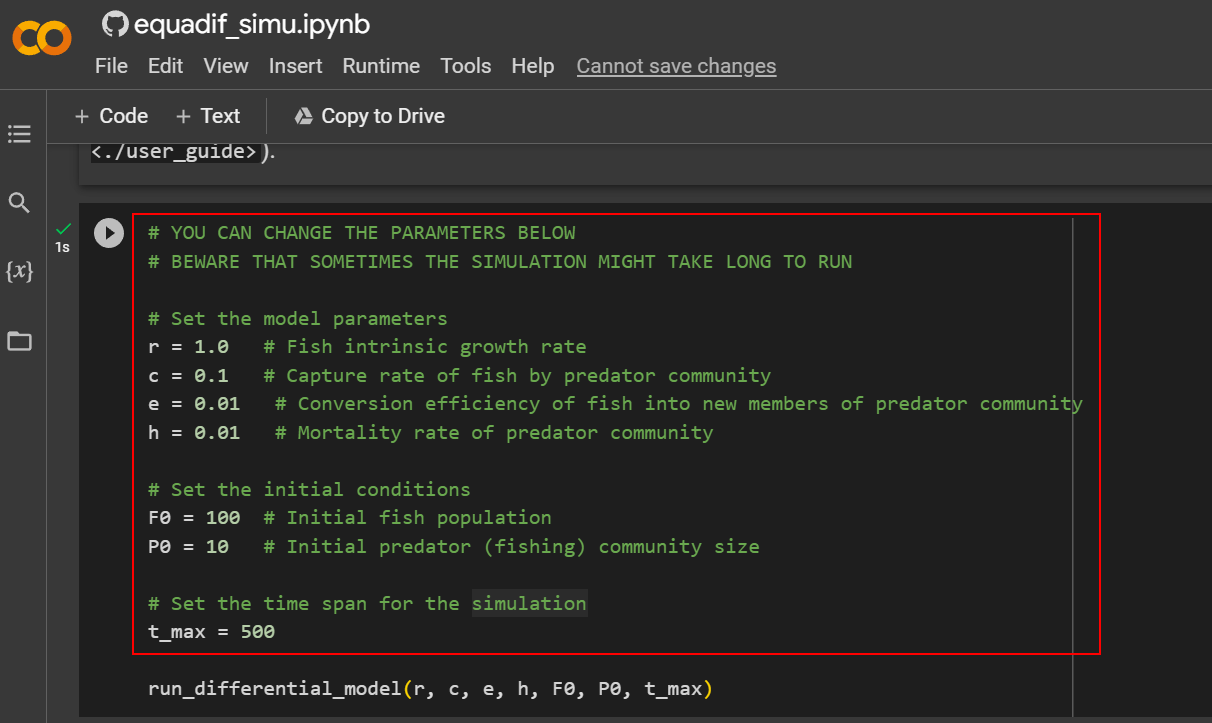The width and height of the screenshot is (1212, 723).
Task: Open the variables {x} panel icon
Action: click(19, 271)
